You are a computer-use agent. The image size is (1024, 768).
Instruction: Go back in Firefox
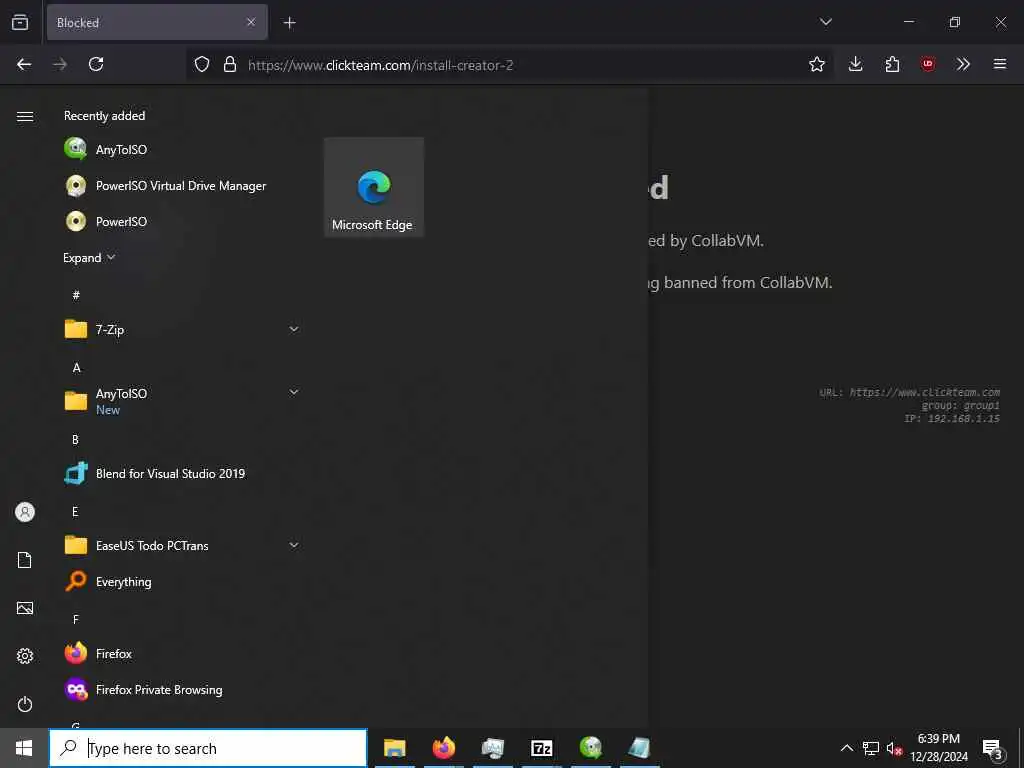(24, 64)
